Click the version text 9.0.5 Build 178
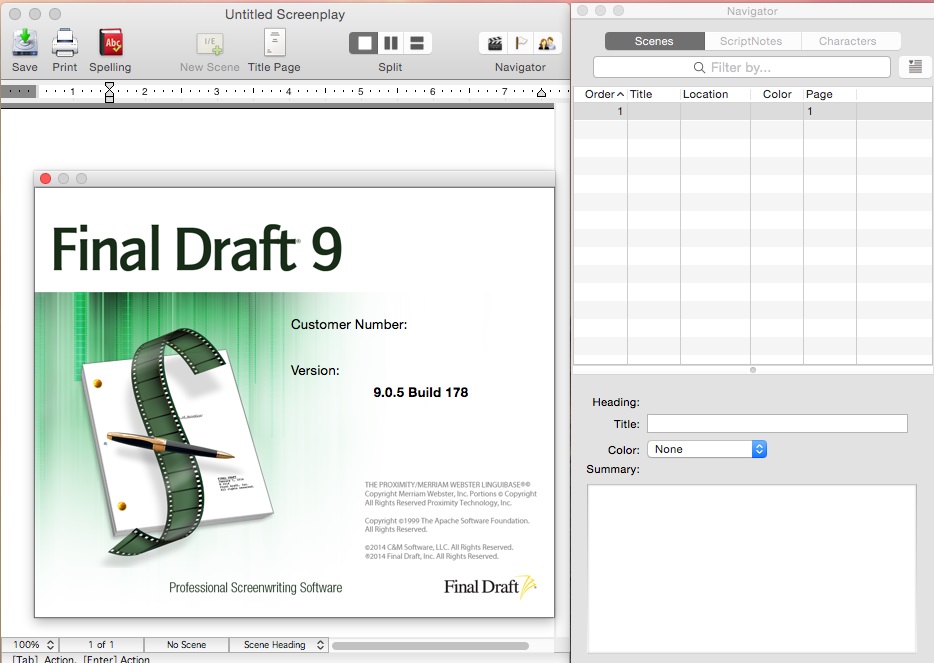This screenshot has width=934, height=663. pos(421,392)
